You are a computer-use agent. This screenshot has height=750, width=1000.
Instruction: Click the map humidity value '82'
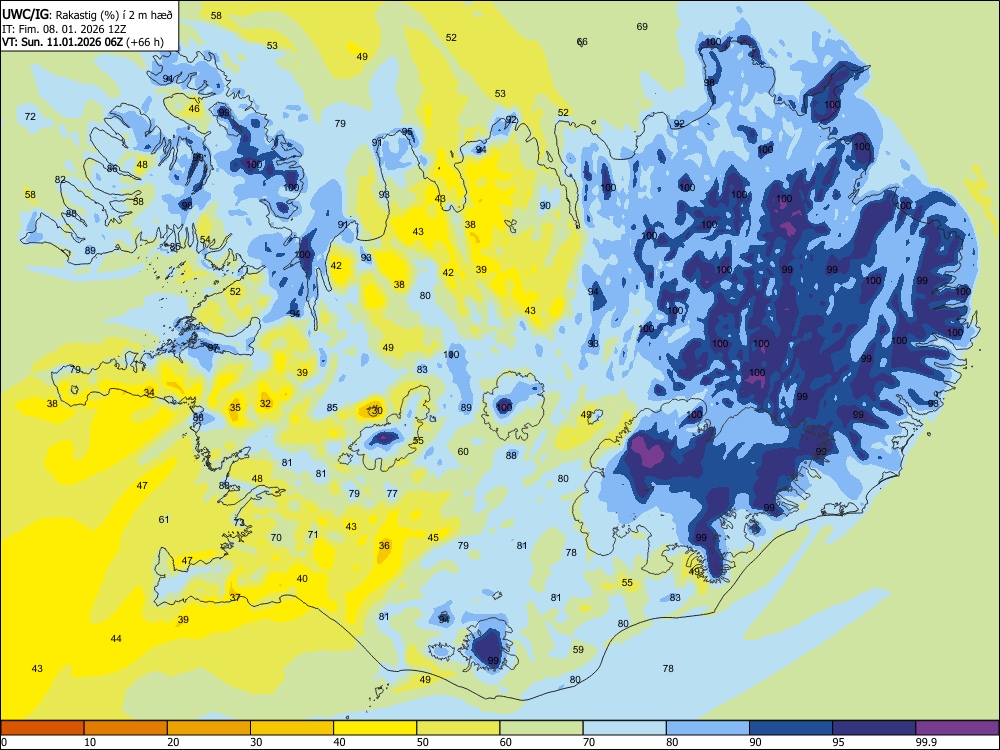pos(60,180)
